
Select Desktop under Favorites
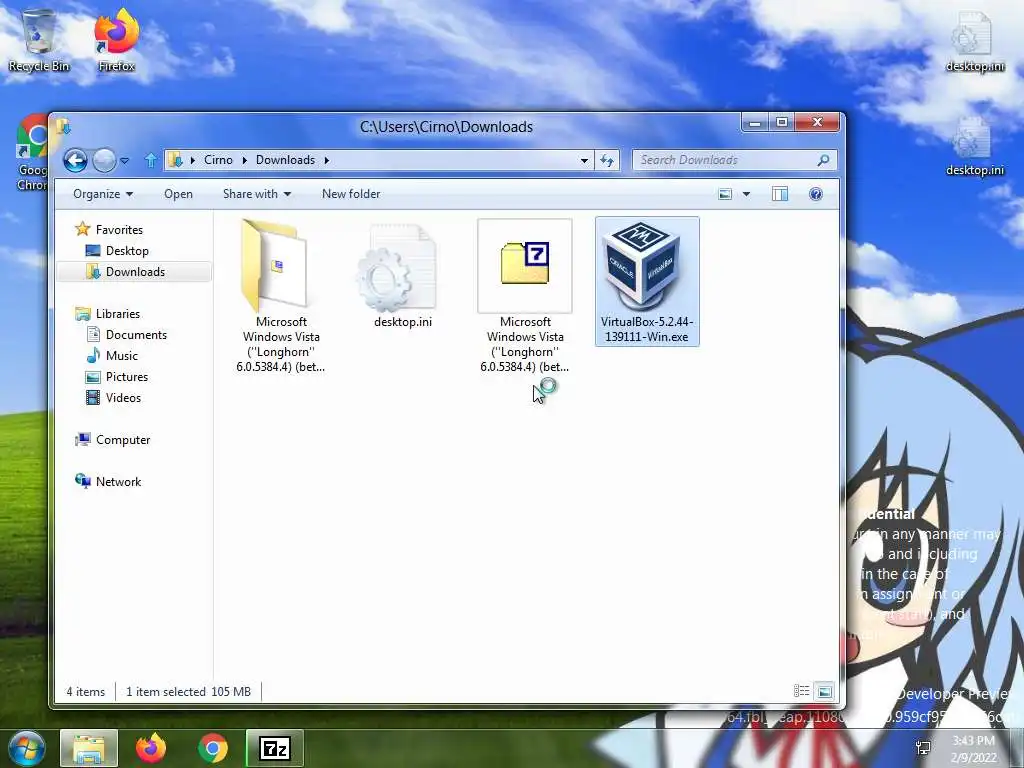(x=118, y=251)
